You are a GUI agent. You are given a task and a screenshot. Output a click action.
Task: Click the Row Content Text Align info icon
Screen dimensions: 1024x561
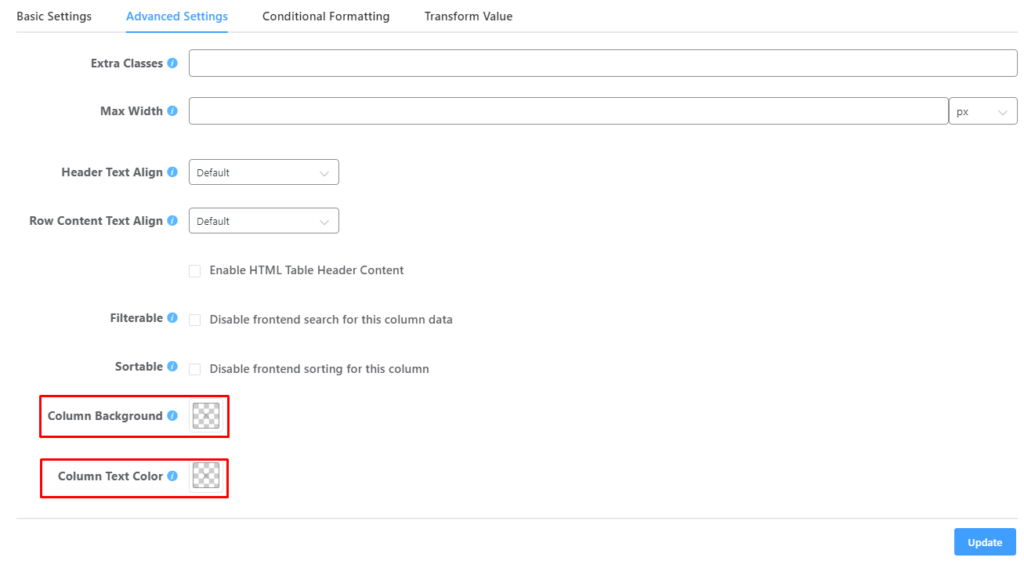pos(172,221)
